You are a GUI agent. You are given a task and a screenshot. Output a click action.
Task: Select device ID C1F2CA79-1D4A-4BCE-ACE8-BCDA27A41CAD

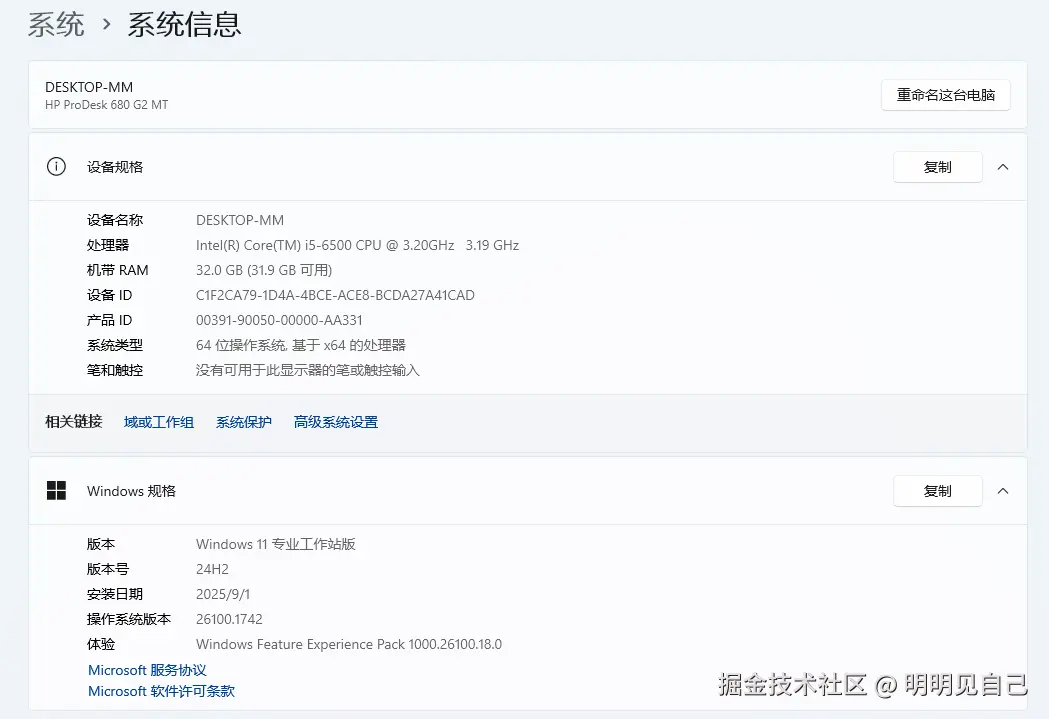(x=335, y=295)
